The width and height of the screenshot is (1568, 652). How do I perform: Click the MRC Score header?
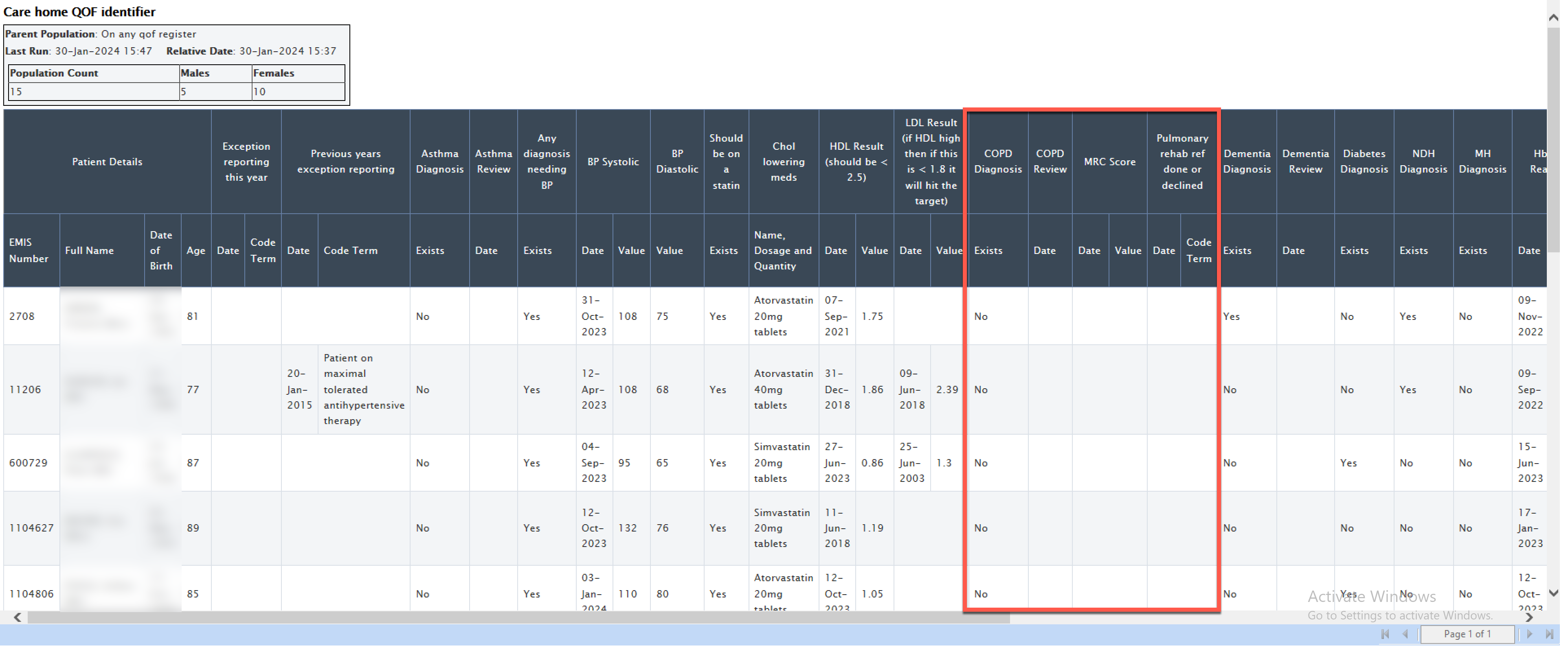tap(1110, 162)
